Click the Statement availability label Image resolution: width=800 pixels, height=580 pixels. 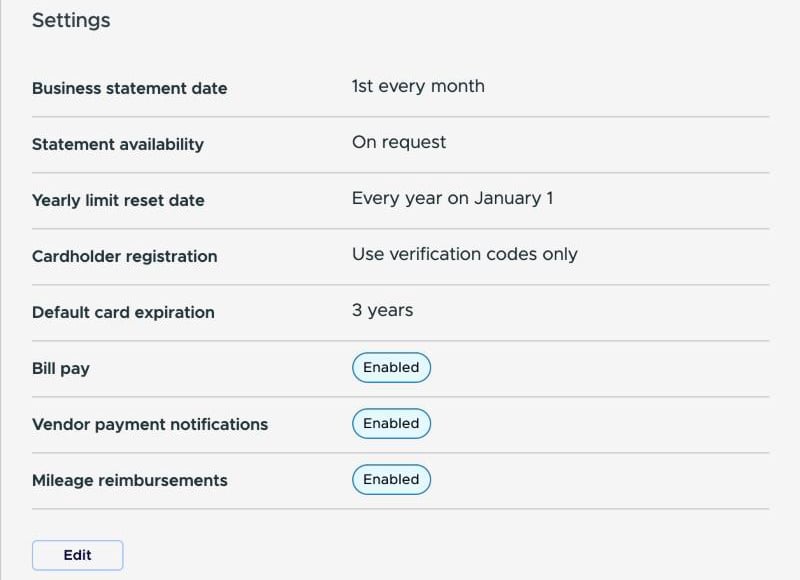tap(118, 144)
